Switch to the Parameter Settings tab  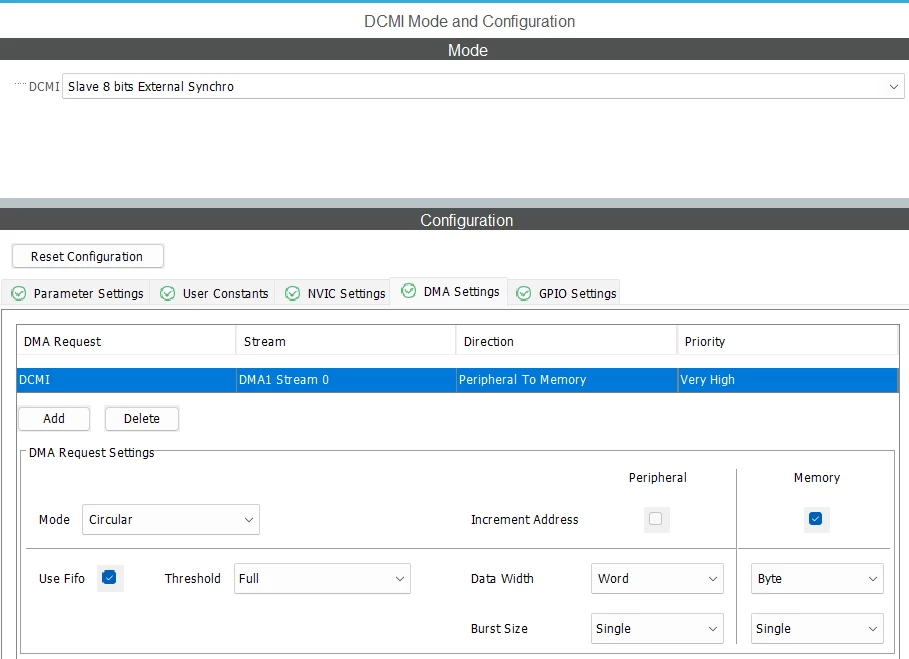[76, 293]
